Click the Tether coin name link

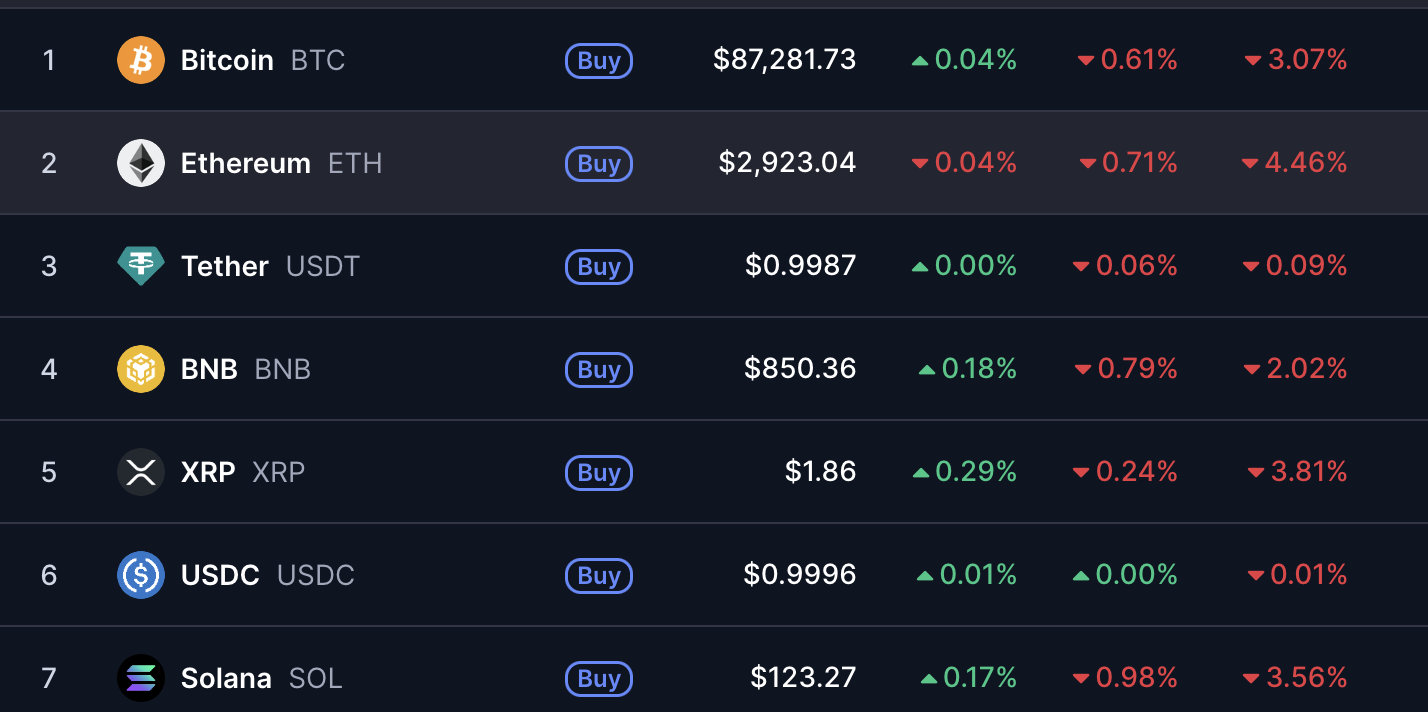coord(224,266)
